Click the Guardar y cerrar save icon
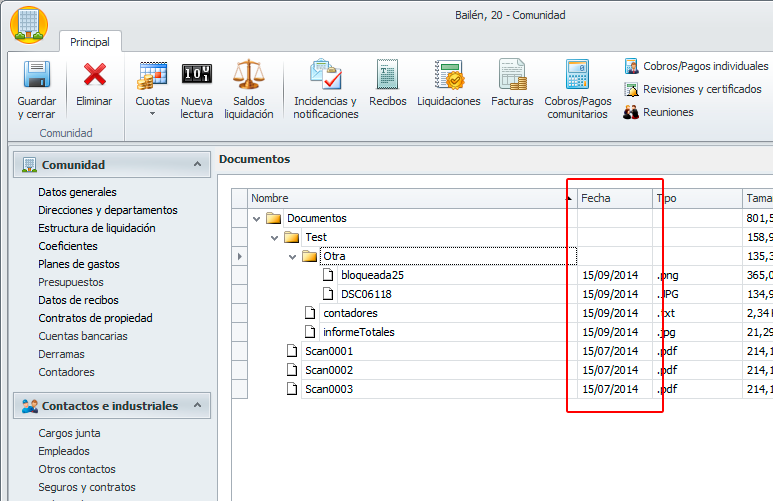This screenshot has width=773, height=501. click(x=37, y=75)
